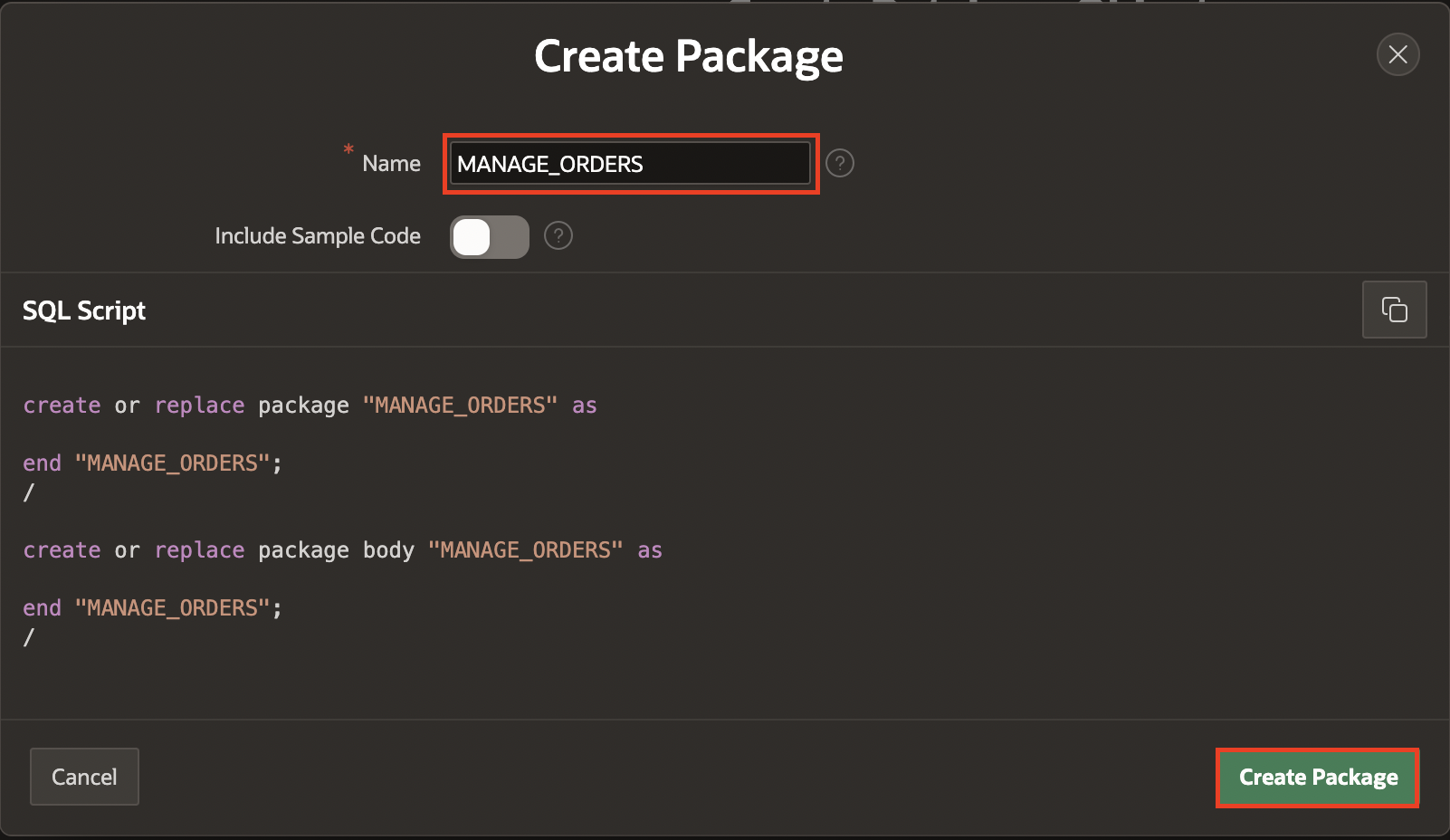Select the Name field label
This screenshot has height=840, width=1450.
pos(391,164)
